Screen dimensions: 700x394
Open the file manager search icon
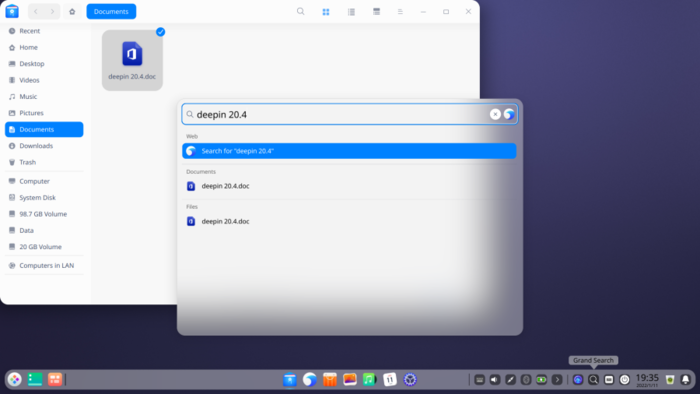click(300, 12)
